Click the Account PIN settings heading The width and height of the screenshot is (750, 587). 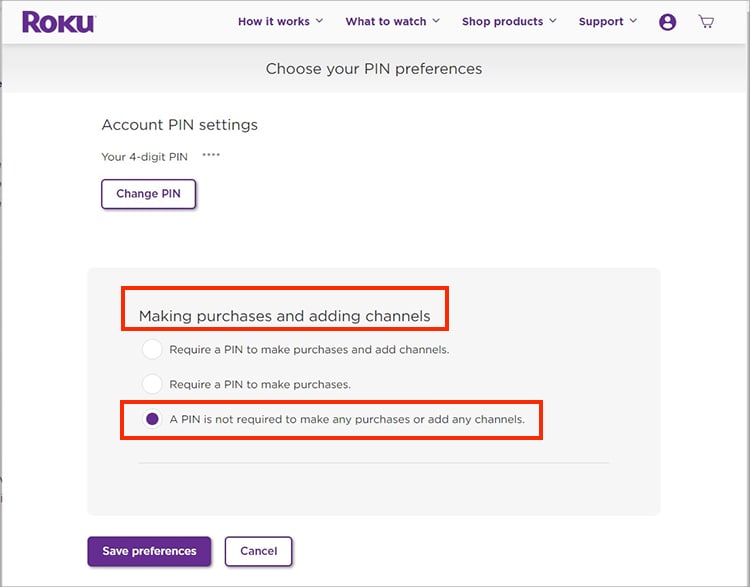tap(179, 125)
